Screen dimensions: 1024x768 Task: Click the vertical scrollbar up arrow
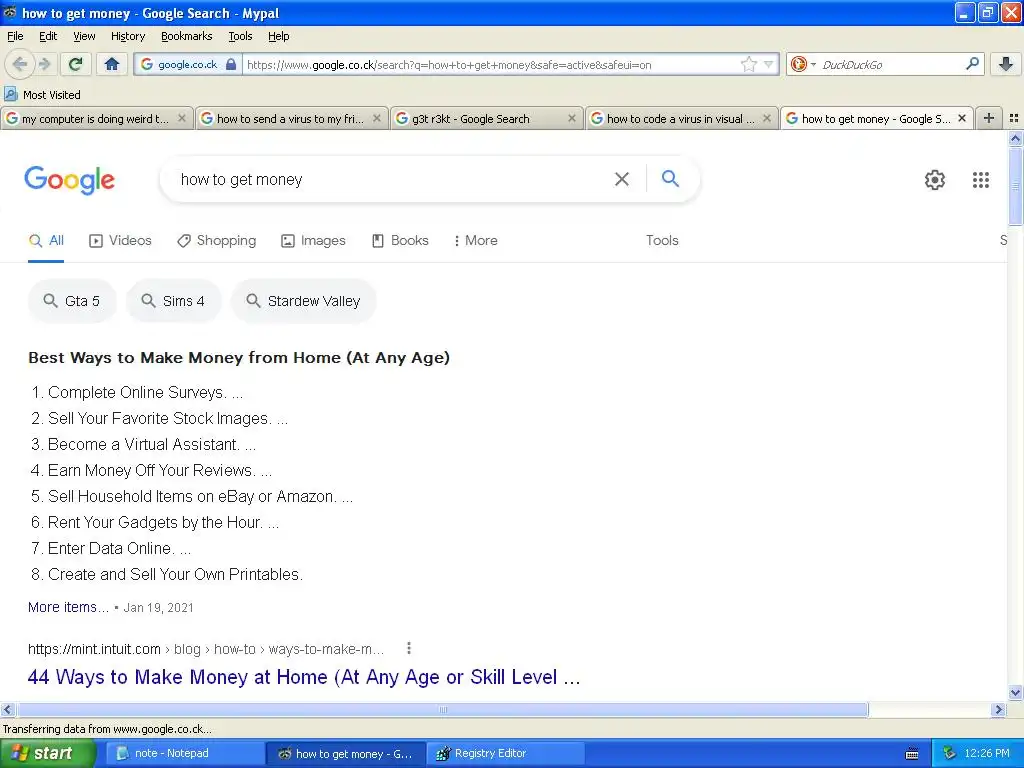pyautogui.click(x=1015, y=138)
